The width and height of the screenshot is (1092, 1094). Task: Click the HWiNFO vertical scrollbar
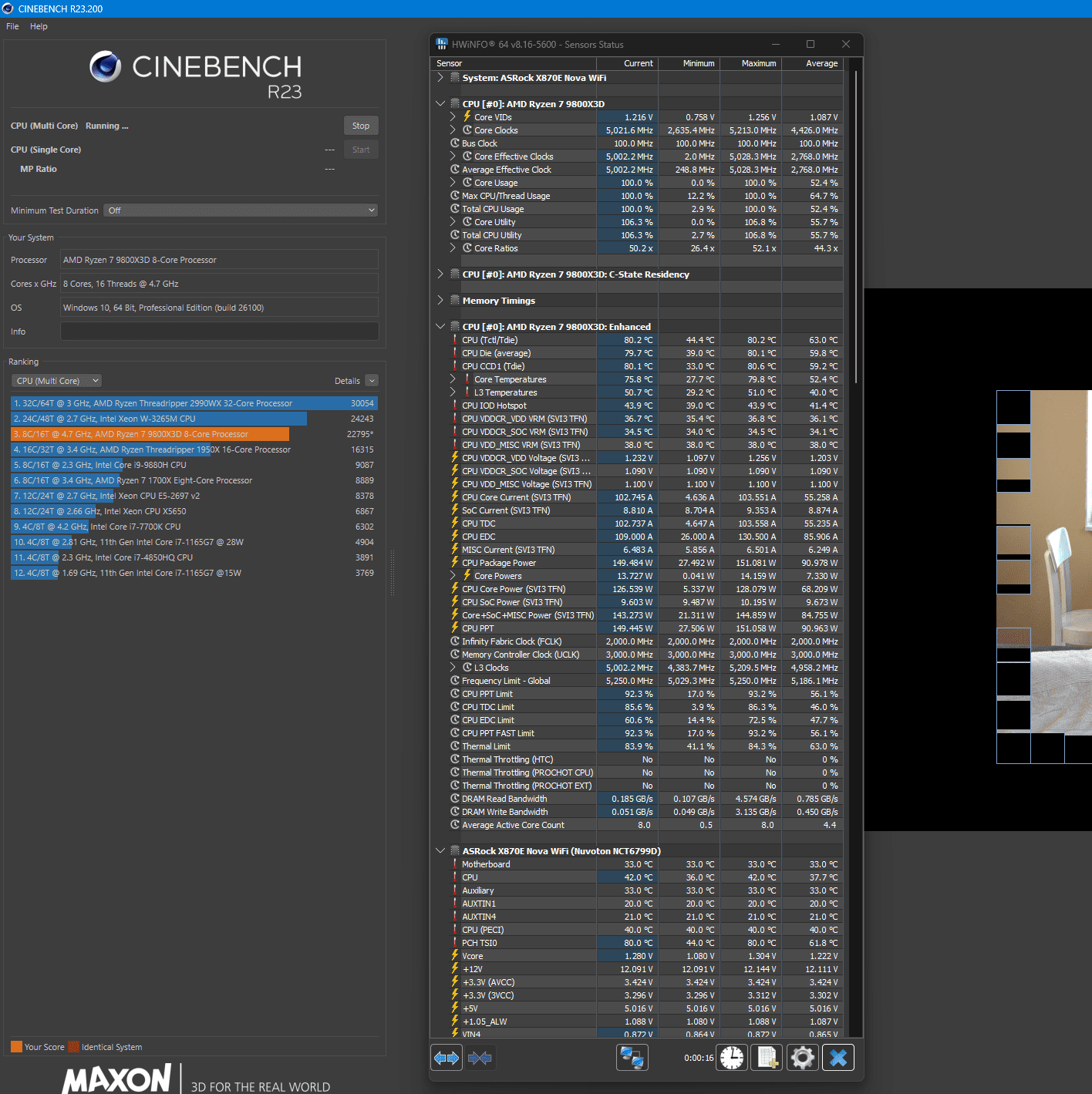point(856,227)
